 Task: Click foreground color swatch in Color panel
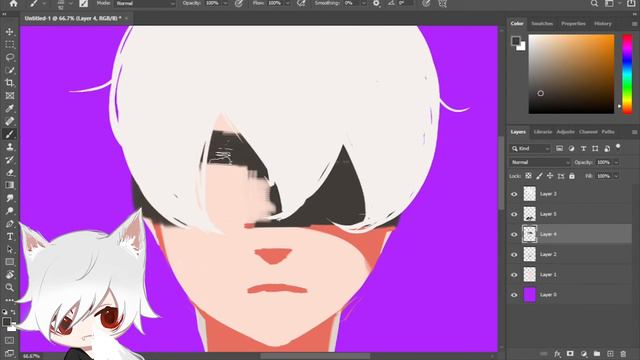point(516,41)
